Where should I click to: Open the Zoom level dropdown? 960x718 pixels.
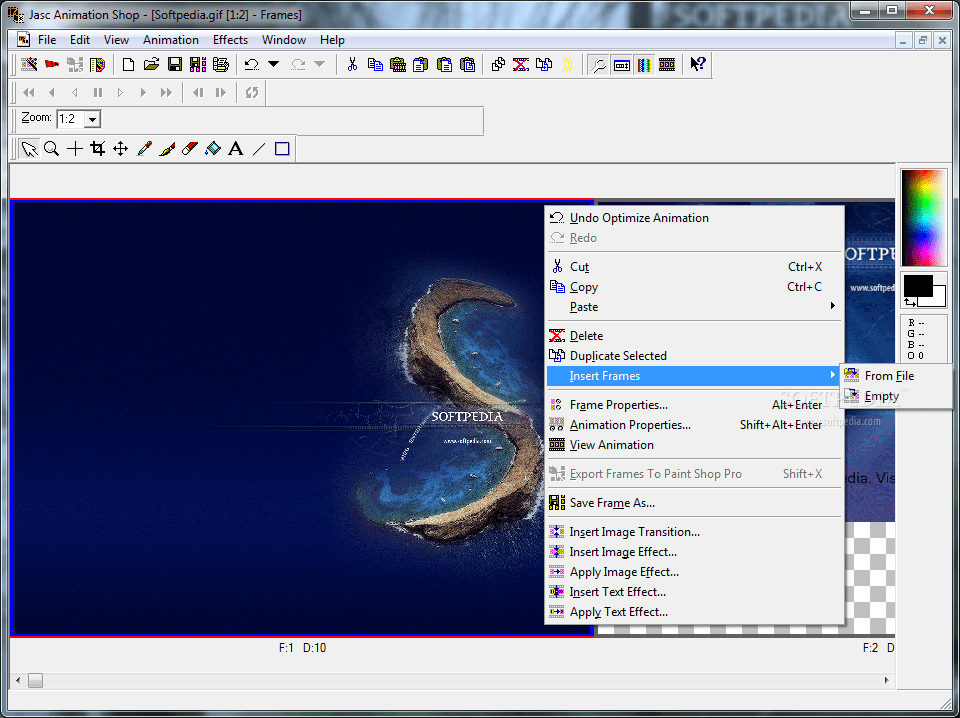point(90,118)
